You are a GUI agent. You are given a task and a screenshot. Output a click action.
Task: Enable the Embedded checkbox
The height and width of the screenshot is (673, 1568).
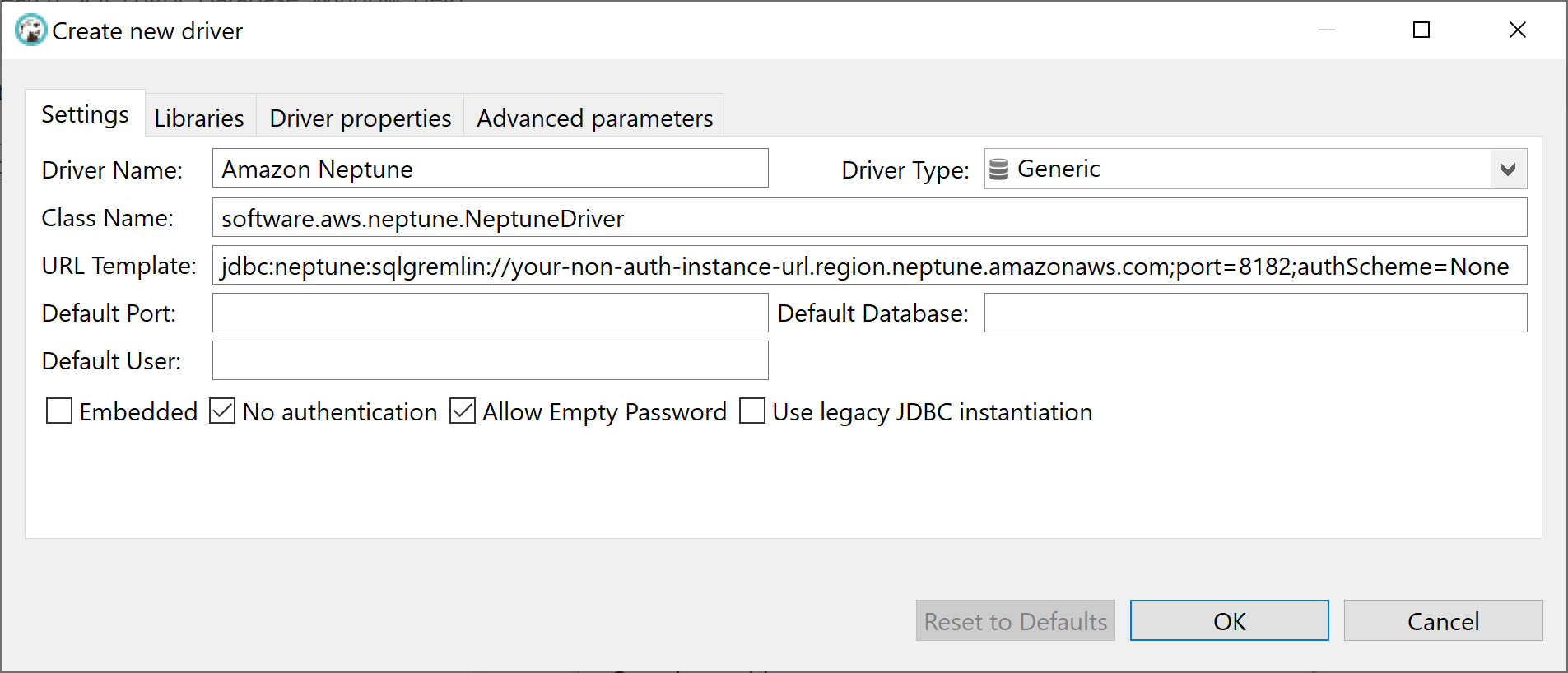[59, 411]
